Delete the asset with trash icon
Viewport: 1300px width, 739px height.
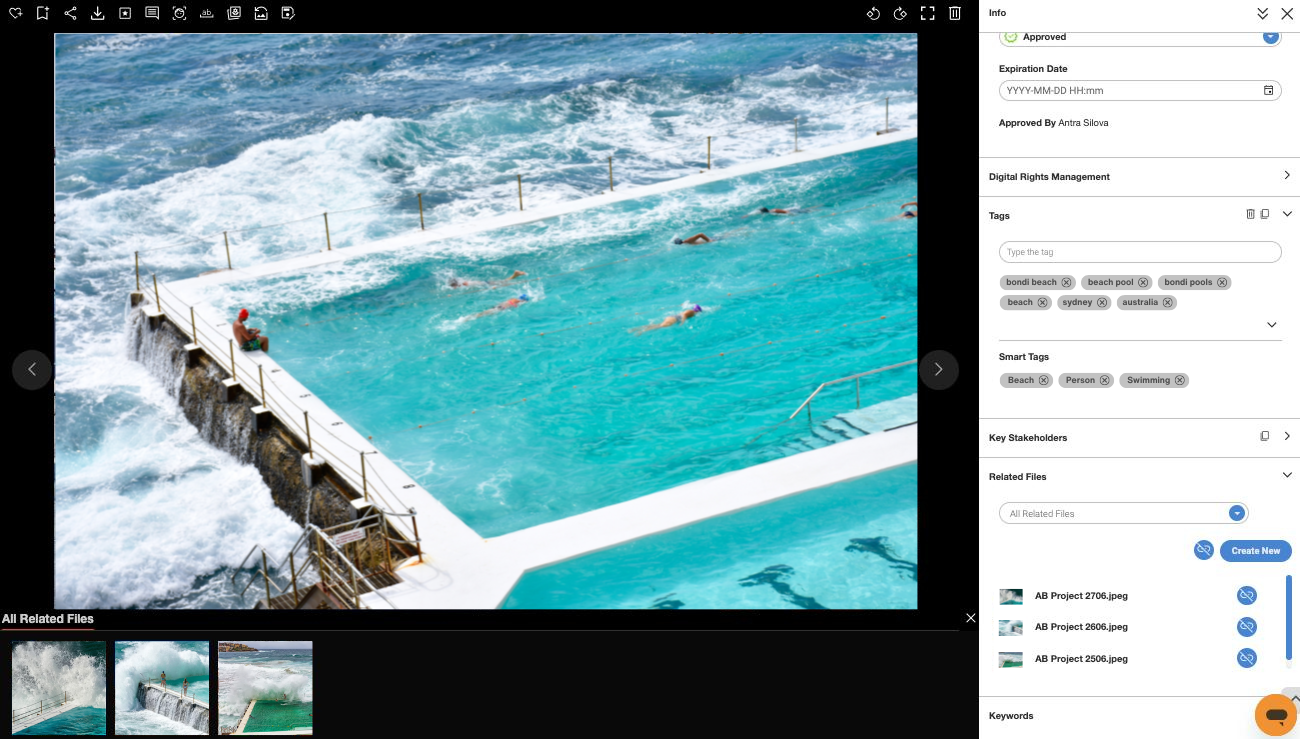[x=955, y=13]
